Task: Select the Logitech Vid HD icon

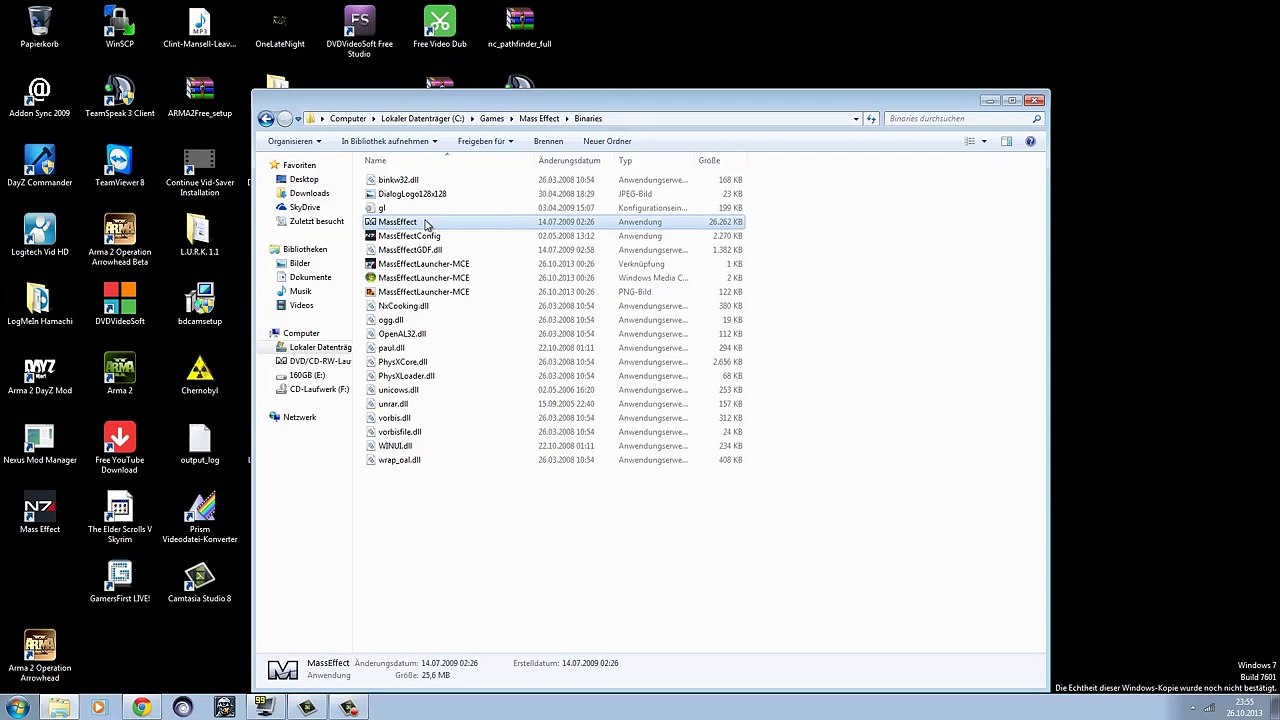Action: 40,235
